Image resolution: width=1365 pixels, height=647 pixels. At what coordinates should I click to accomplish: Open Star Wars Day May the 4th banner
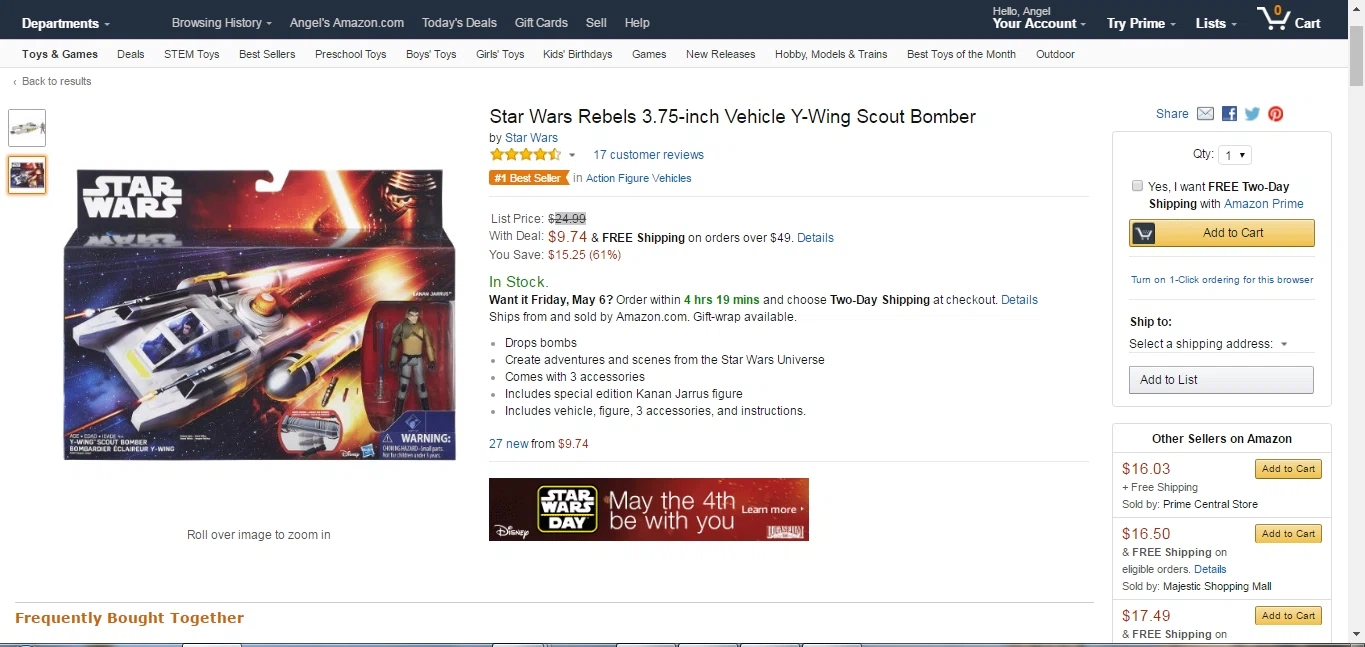649,509
